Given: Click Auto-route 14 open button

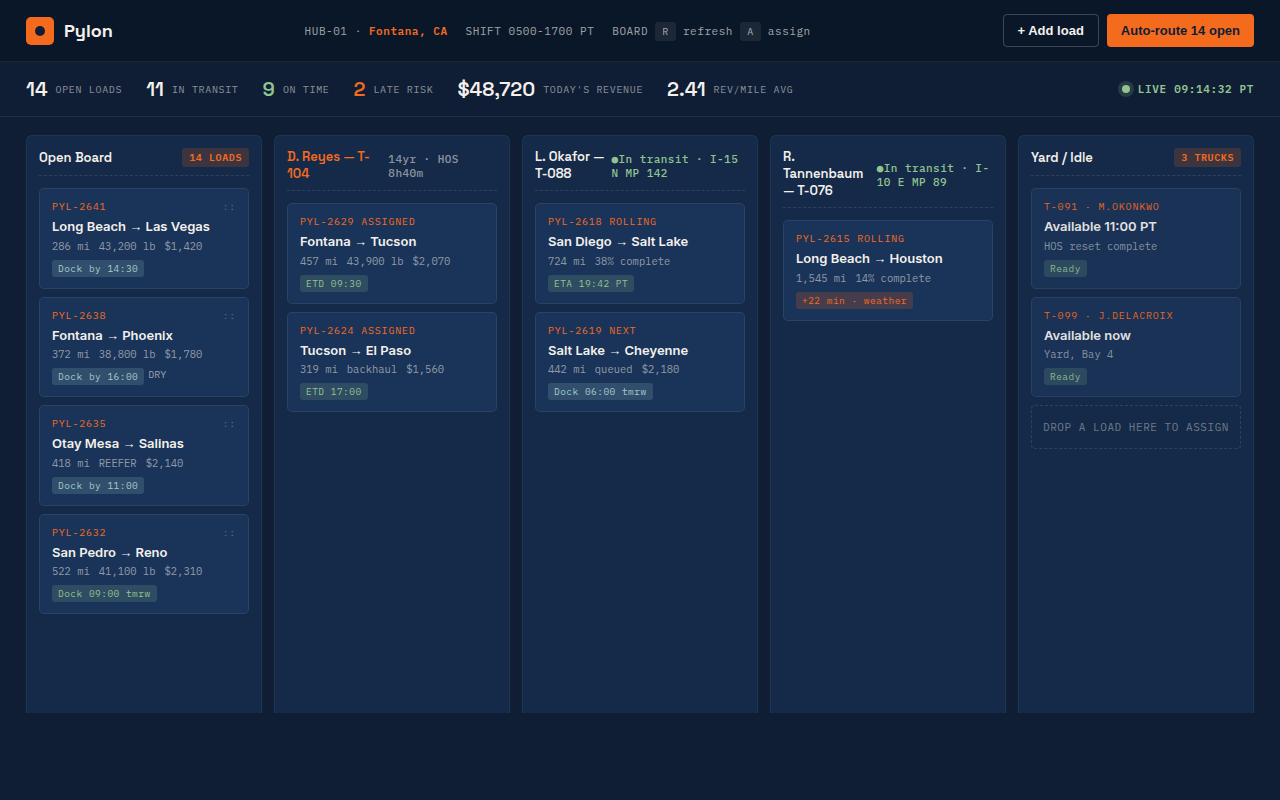Looking at the screenshot, I should 1180,31.
